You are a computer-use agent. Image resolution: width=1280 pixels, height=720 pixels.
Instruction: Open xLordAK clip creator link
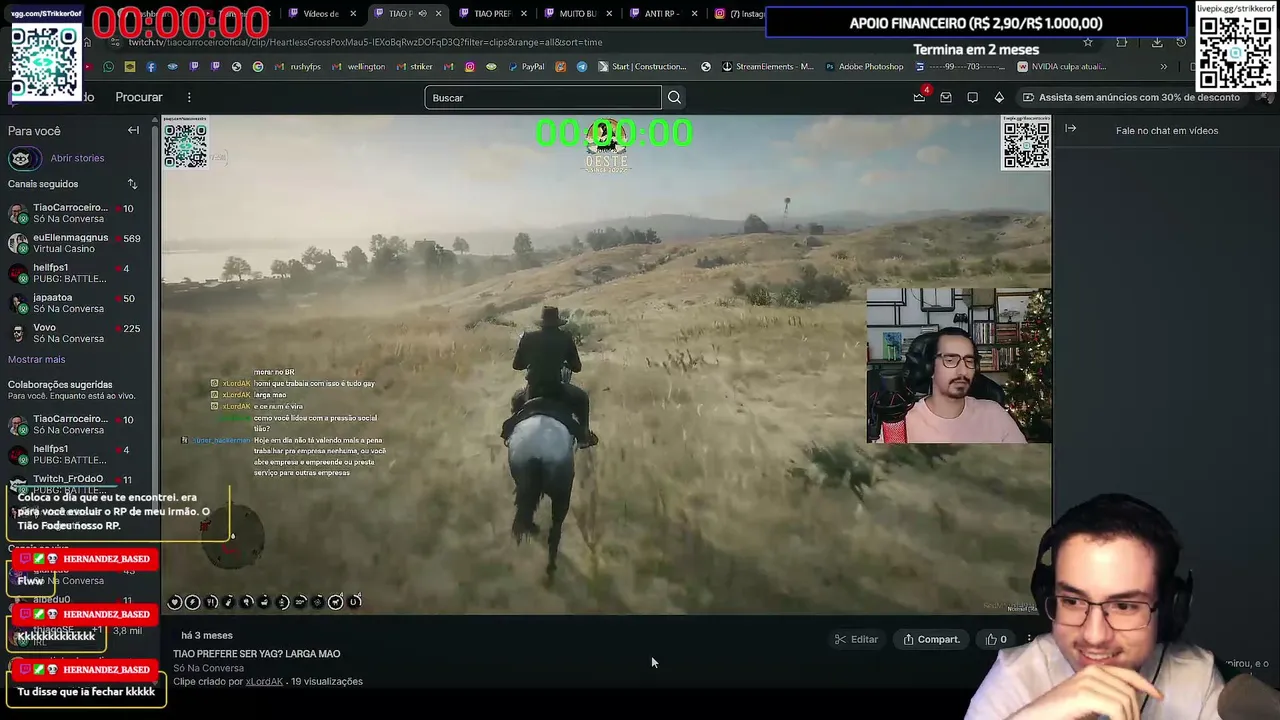click(264, 682)
